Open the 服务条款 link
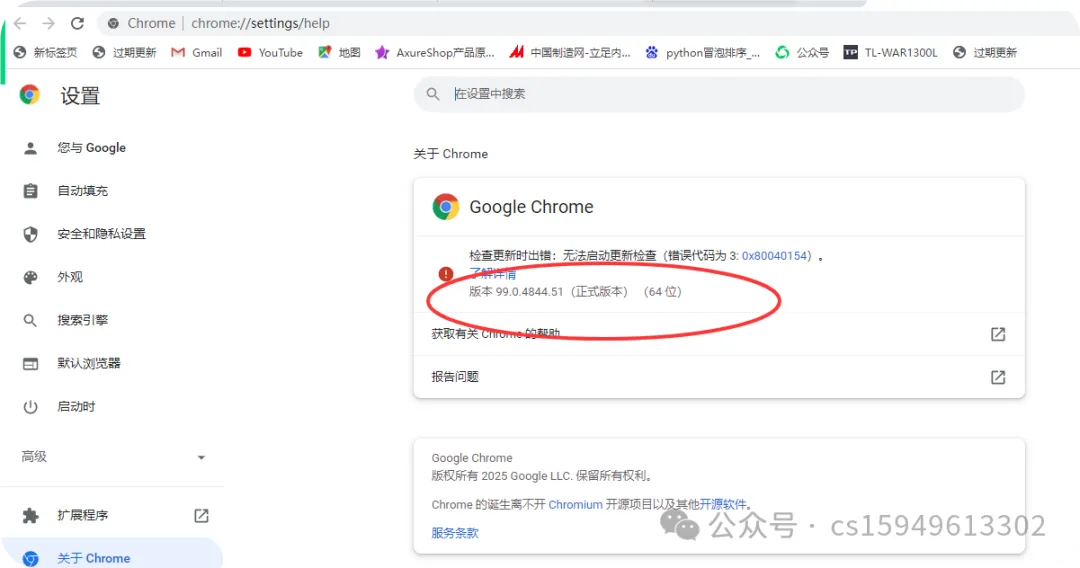 (x=455, y=533)
